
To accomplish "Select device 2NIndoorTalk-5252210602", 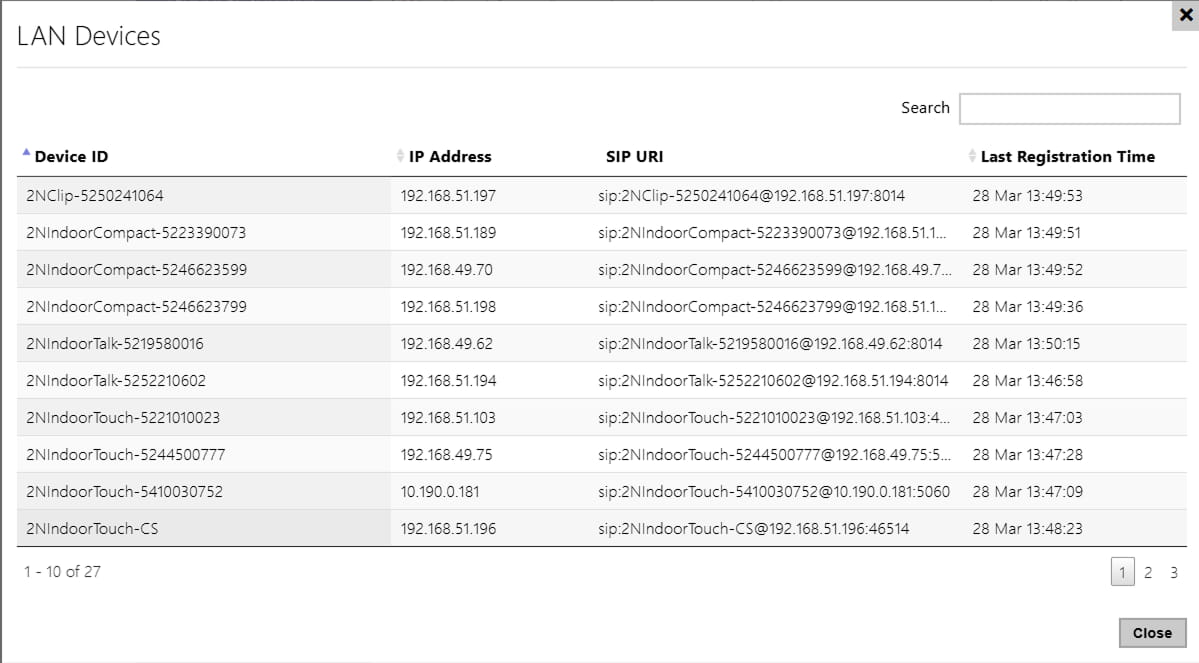I will point(115,381).
